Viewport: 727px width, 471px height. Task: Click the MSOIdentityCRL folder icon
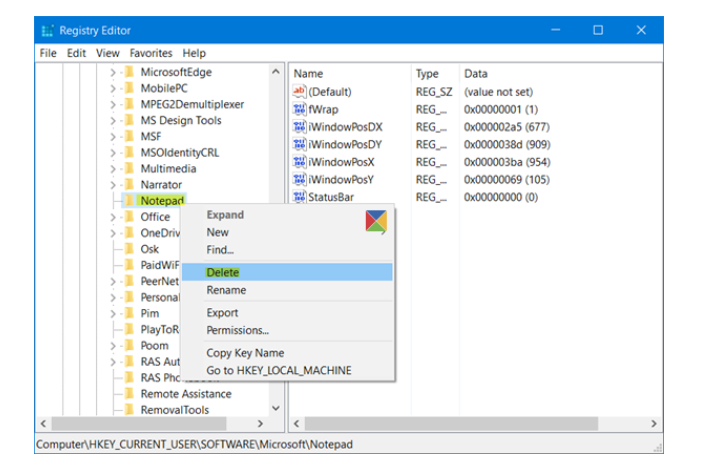[x=130, y=153]
